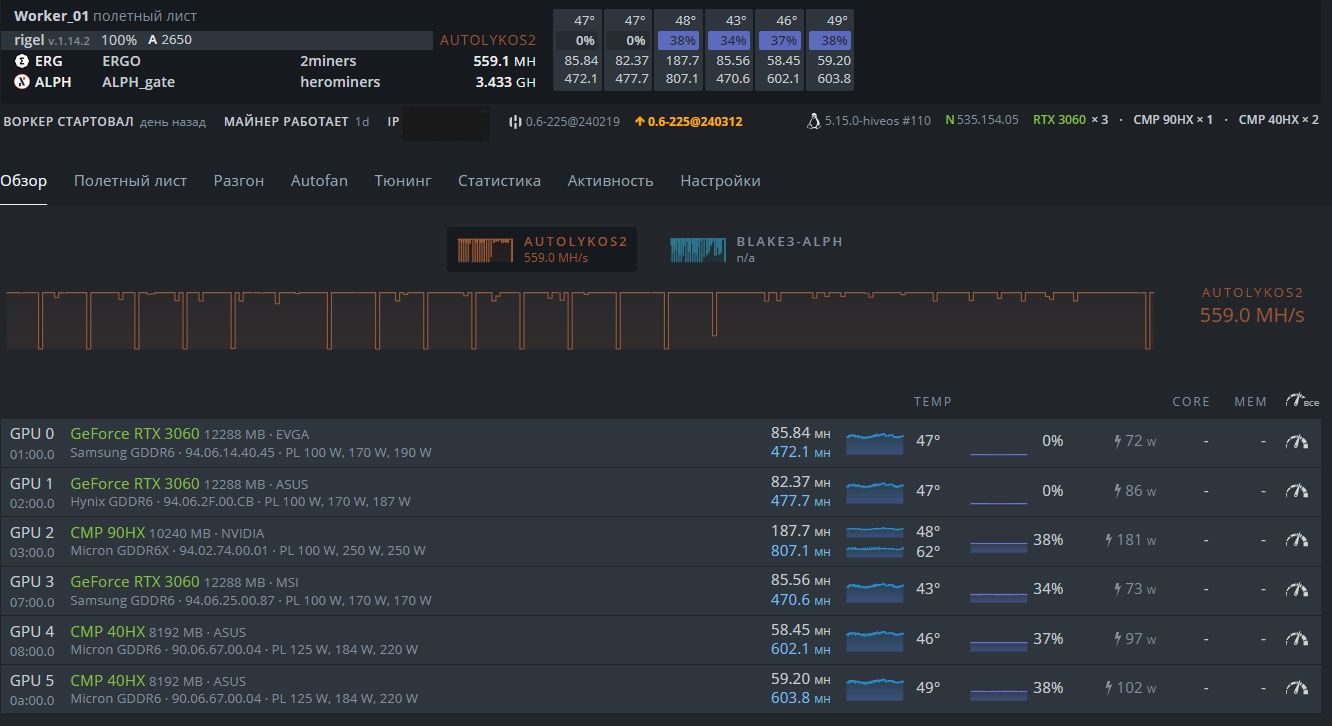Click the orange 0.6-225@240312 update link
Screen dimensions: 1332x726
tap(695, 121)
